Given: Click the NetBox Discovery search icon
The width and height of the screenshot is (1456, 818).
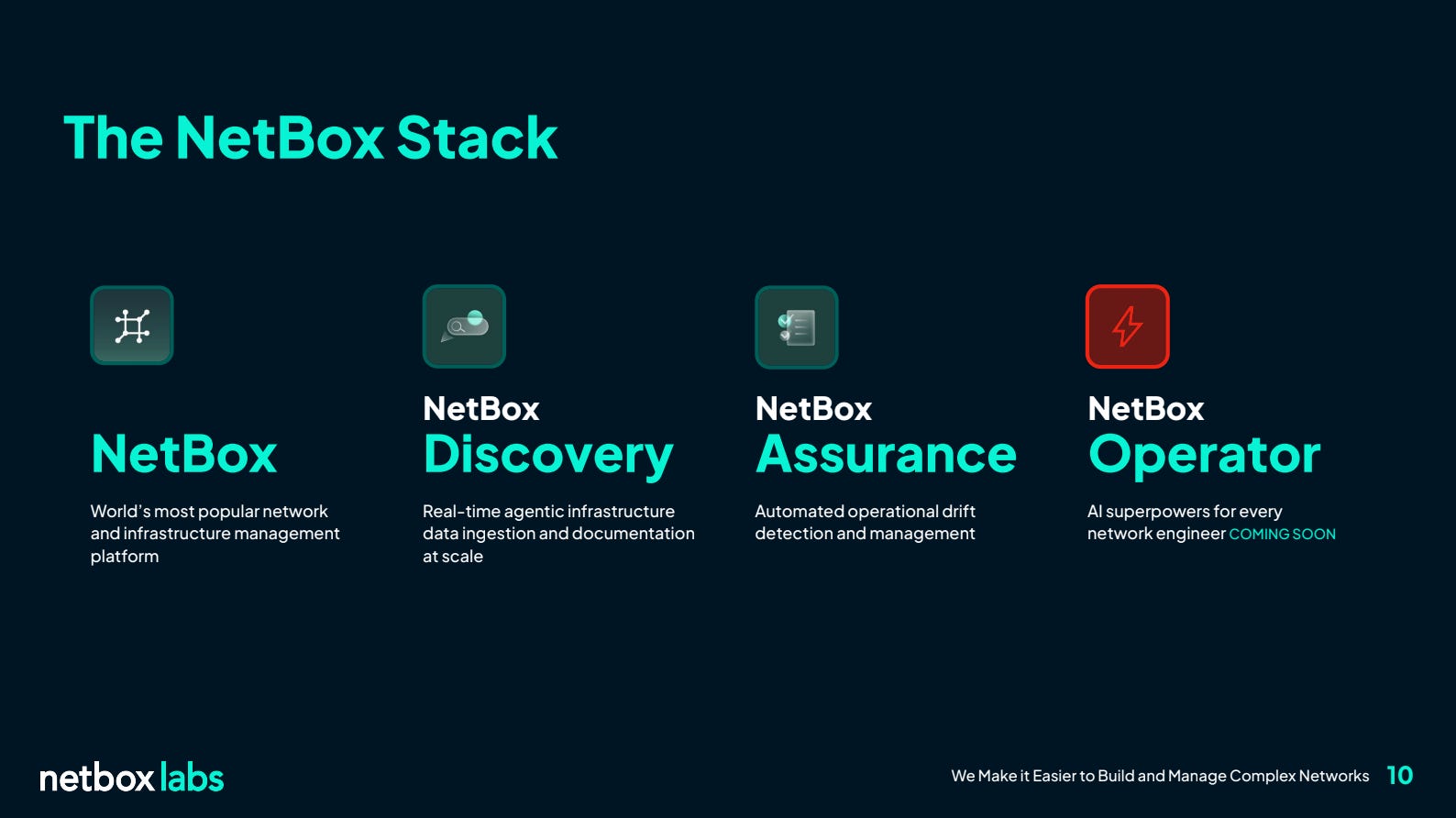Looking at the screenshot, I should 464,326.
